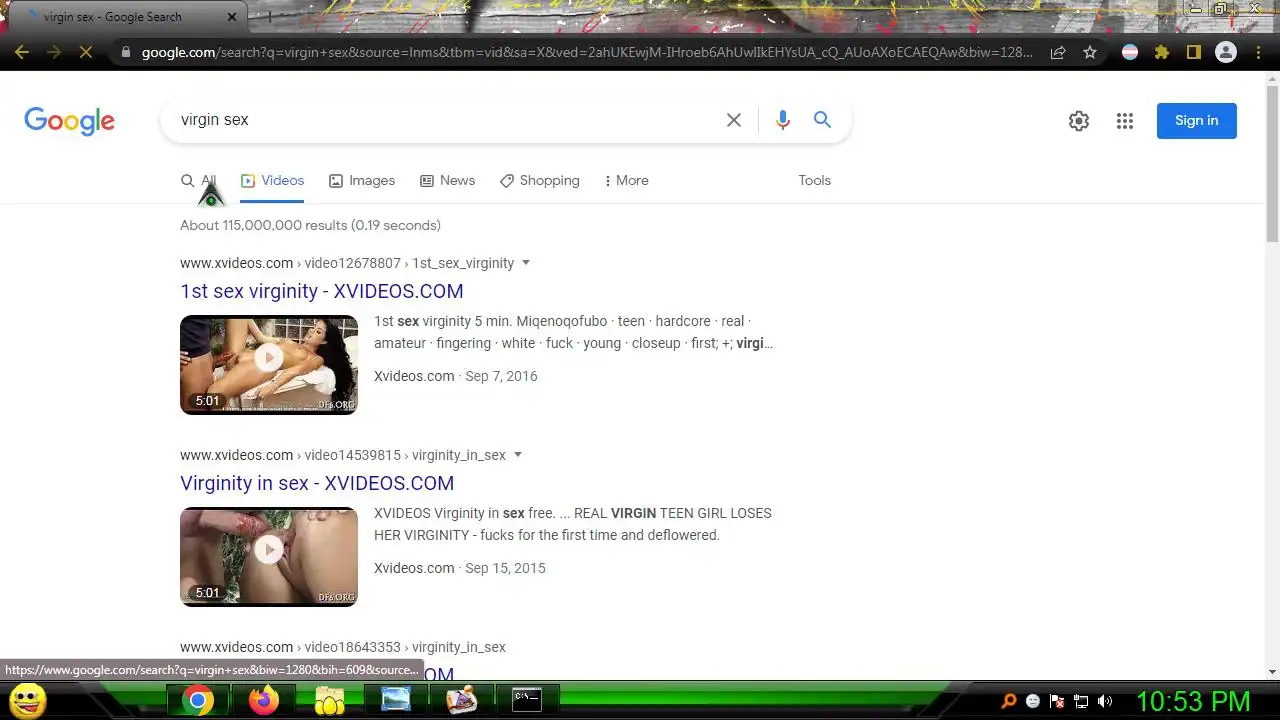Screen dimensions: 1280x720
Task: Start voice search via microphone icon
Action: [783, 120]
